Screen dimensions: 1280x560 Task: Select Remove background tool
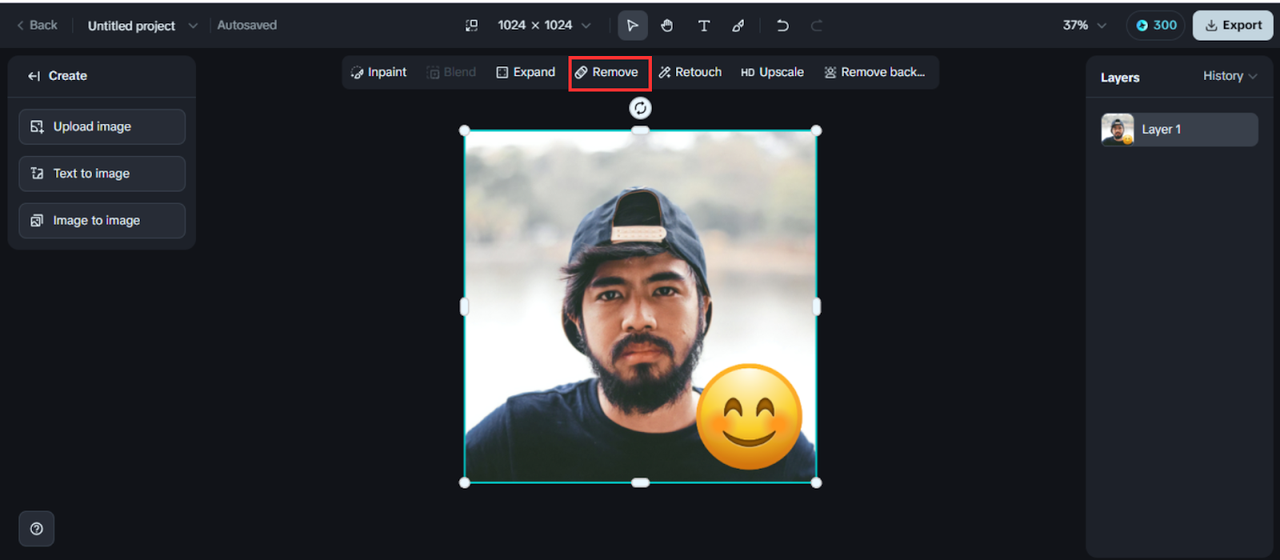coord(875,72)
